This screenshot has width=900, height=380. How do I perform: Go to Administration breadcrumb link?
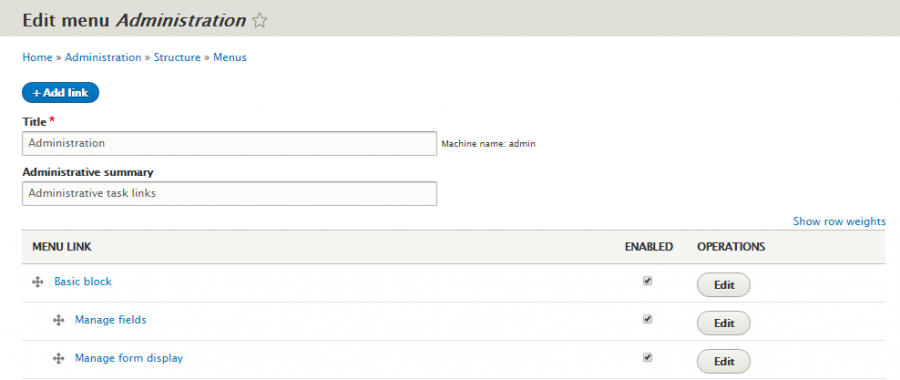coord(103,57)
